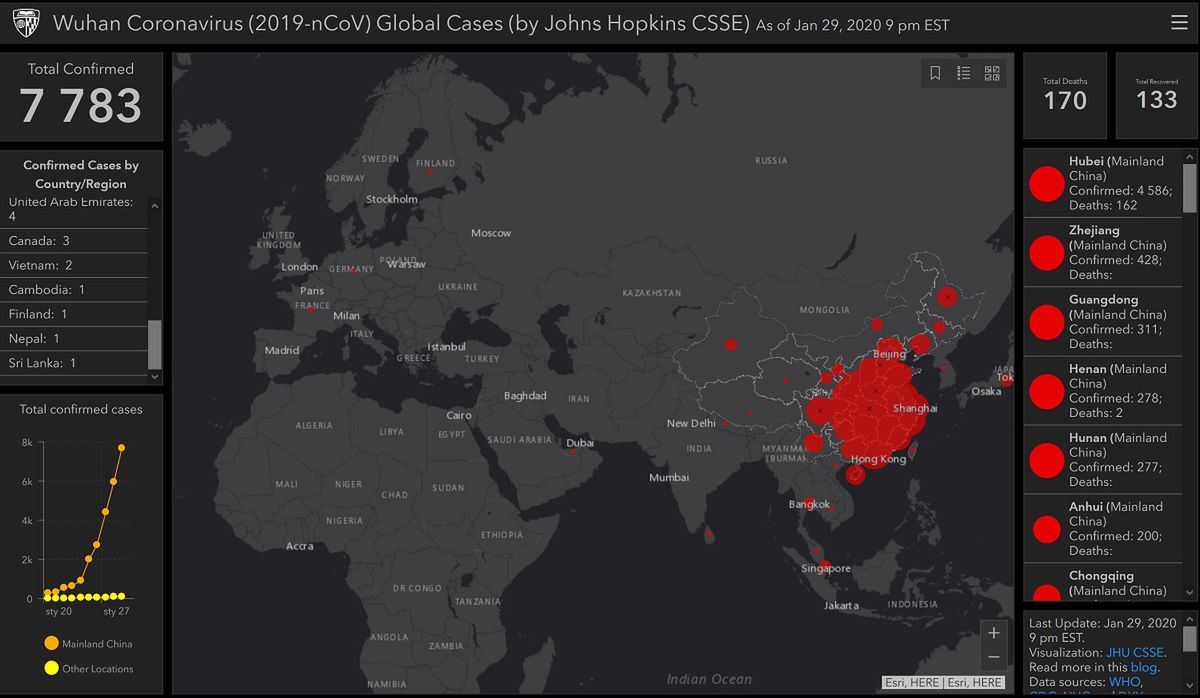Click the red case marker near Dubai
This screenshot has height=698, width=1200.
(572, 452)
